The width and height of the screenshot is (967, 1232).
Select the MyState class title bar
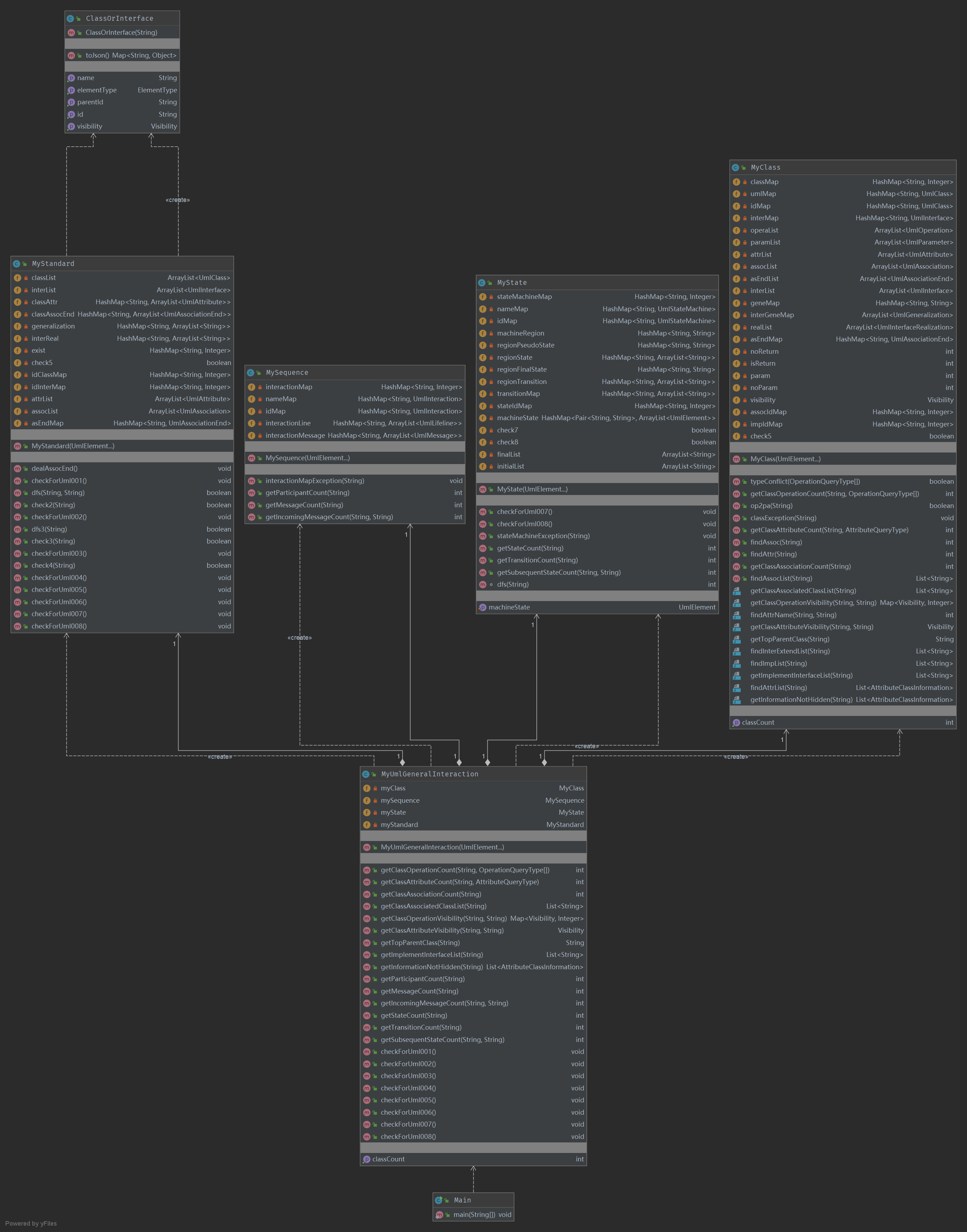[x=512, y=283]
